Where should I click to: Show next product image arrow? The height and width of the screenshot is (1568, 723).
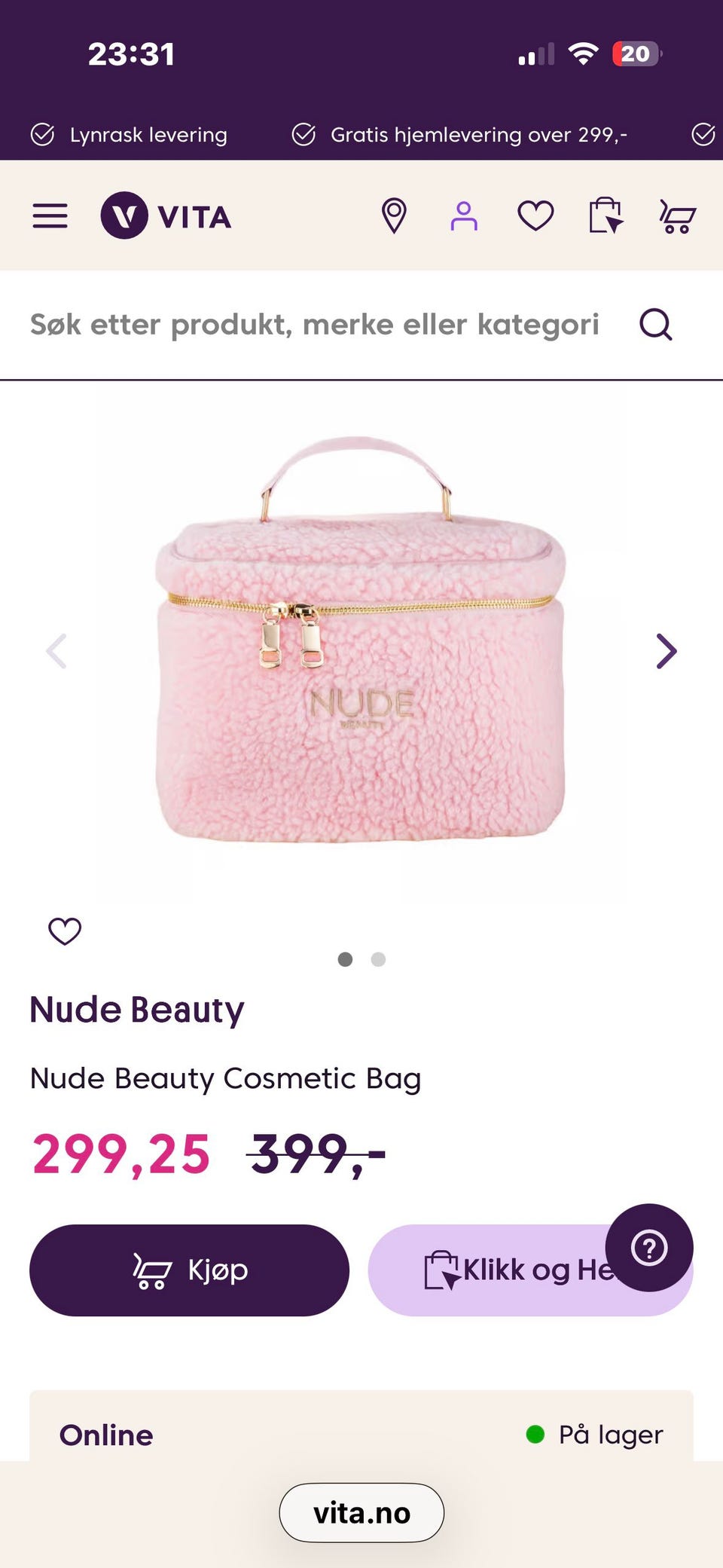pos(667,651)
